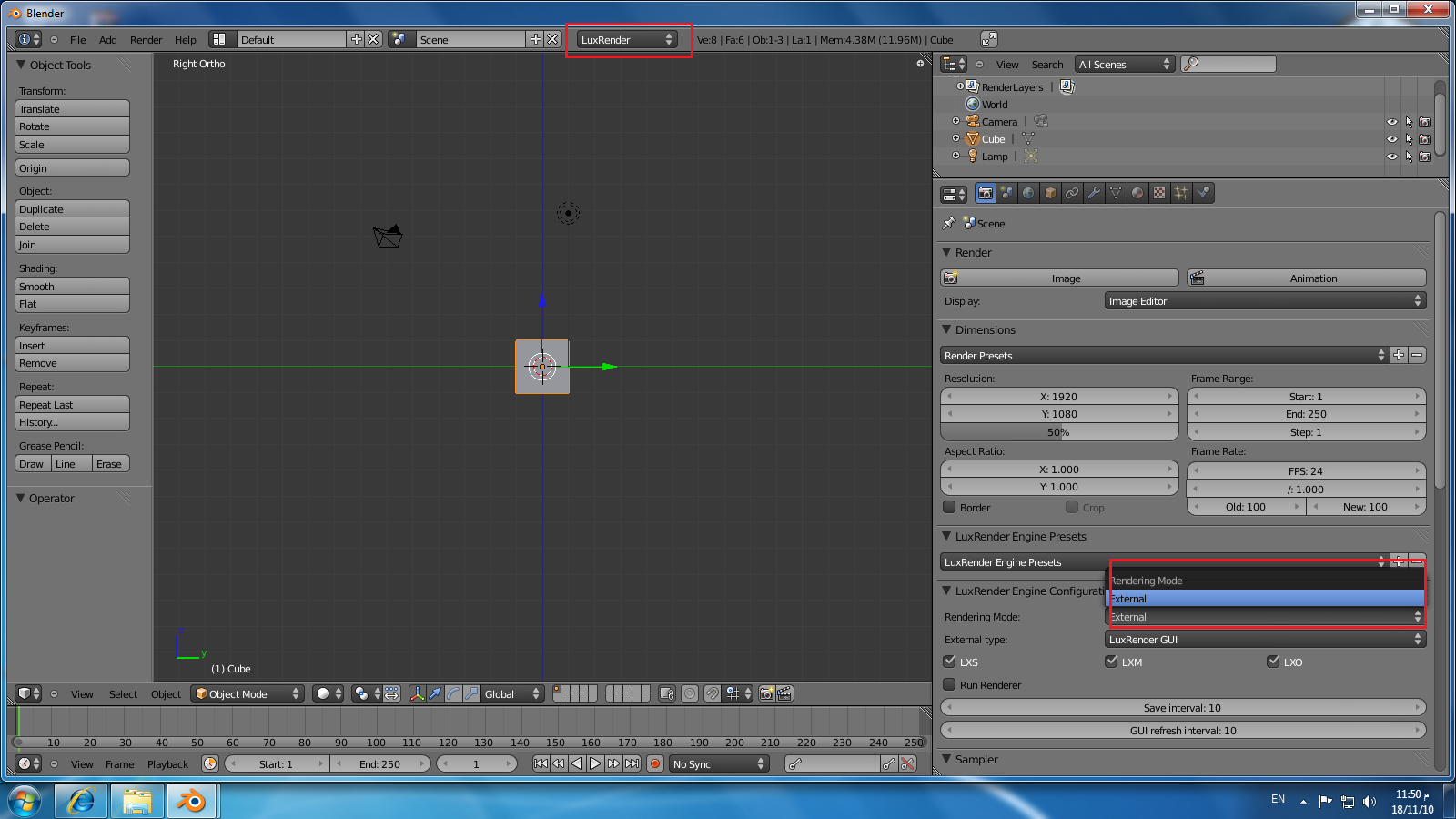This screenshot has width=1456, height=819.
Task: Click the Image render button
Action: point(1059,278)
